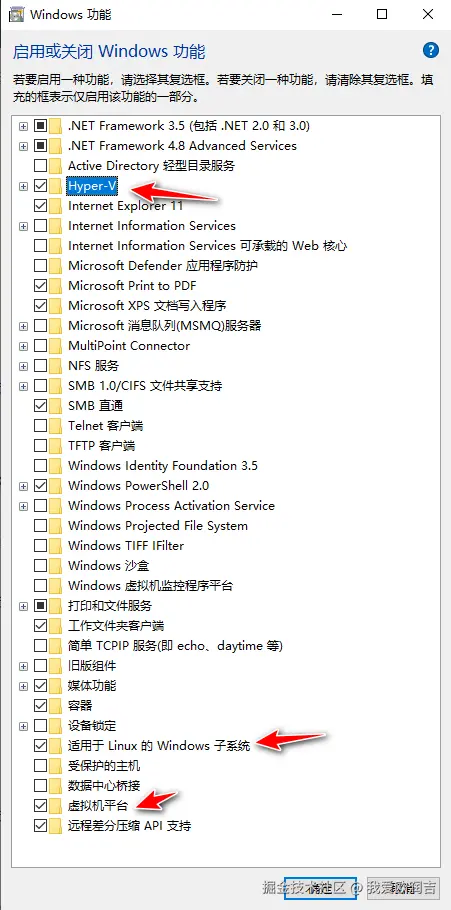The image size is (451, 910).
Task: Maximize the Windows 功能 window
Action: pyautogui.click(x=381, y=15)
